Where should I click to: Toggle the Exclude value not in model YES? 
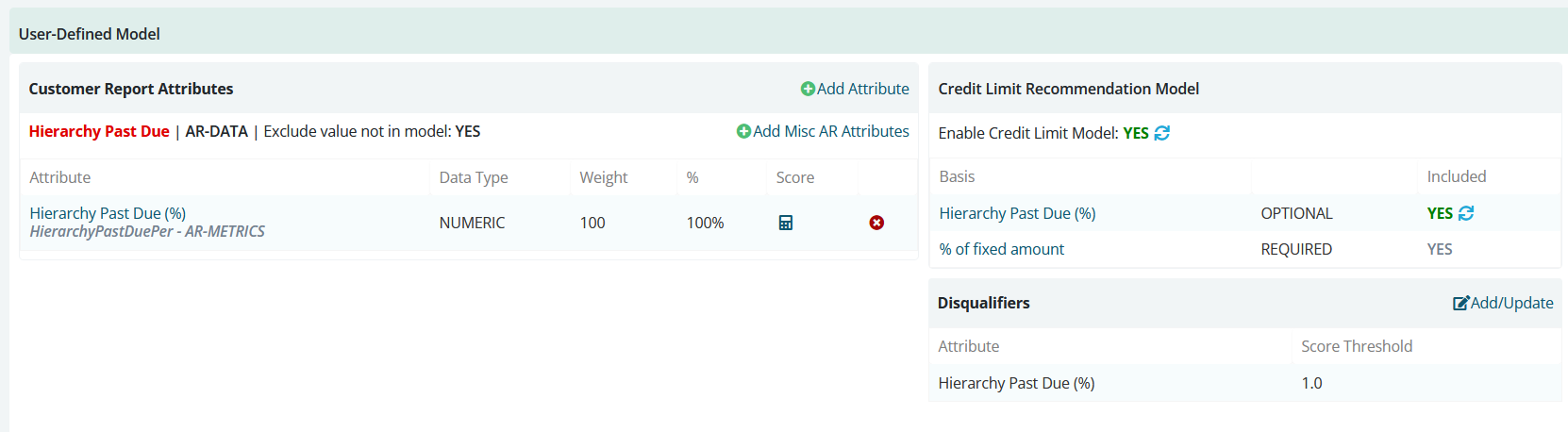[468, 131]
